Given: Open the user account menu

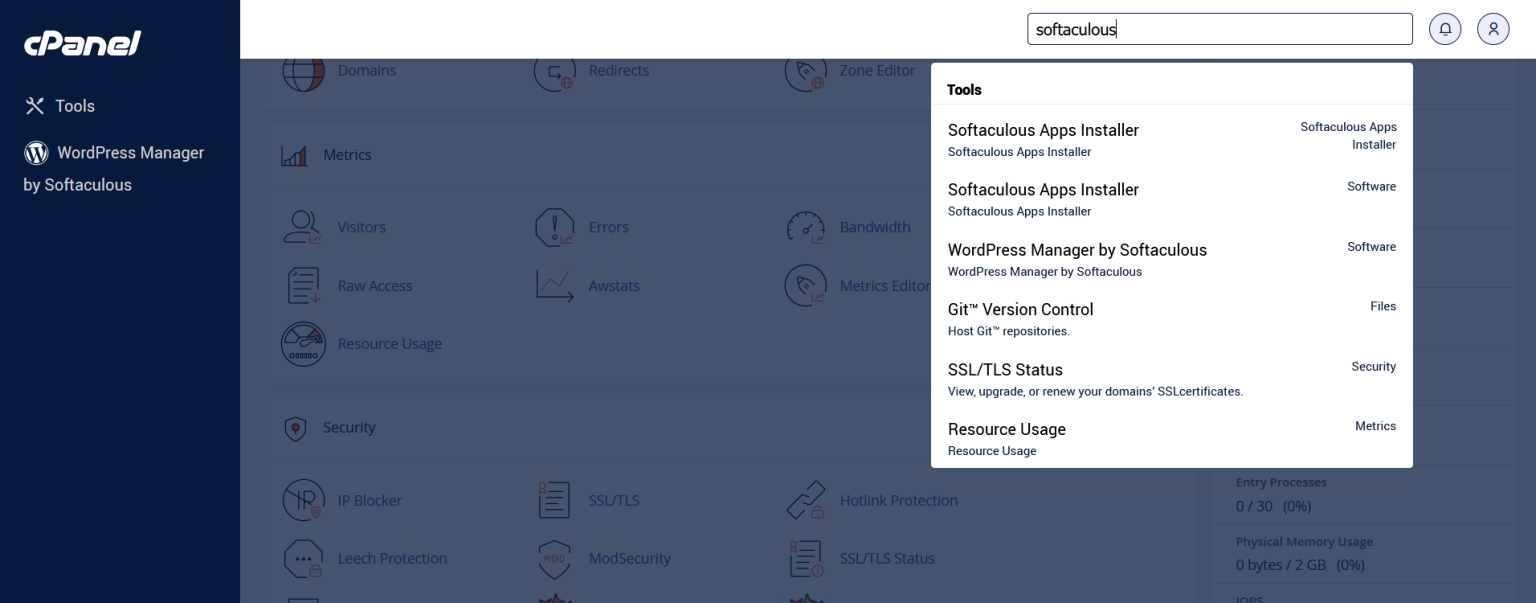Looking at the screenshot, I should [x=1493, y=28].
